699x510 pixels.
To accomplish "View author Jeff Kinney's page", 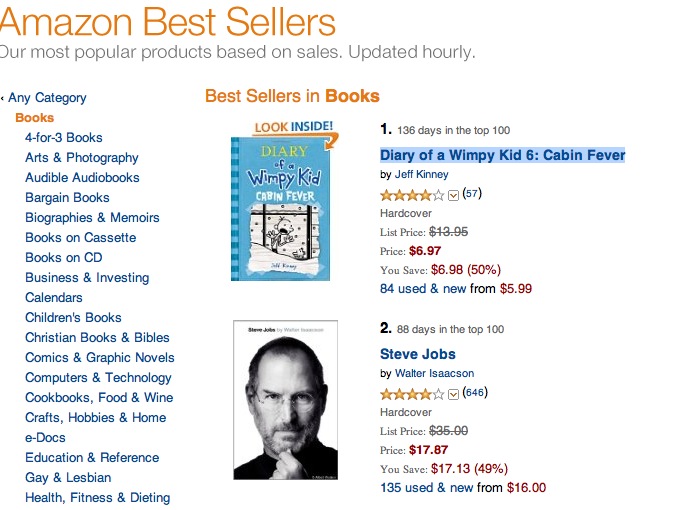I will (x=422, y=174).
